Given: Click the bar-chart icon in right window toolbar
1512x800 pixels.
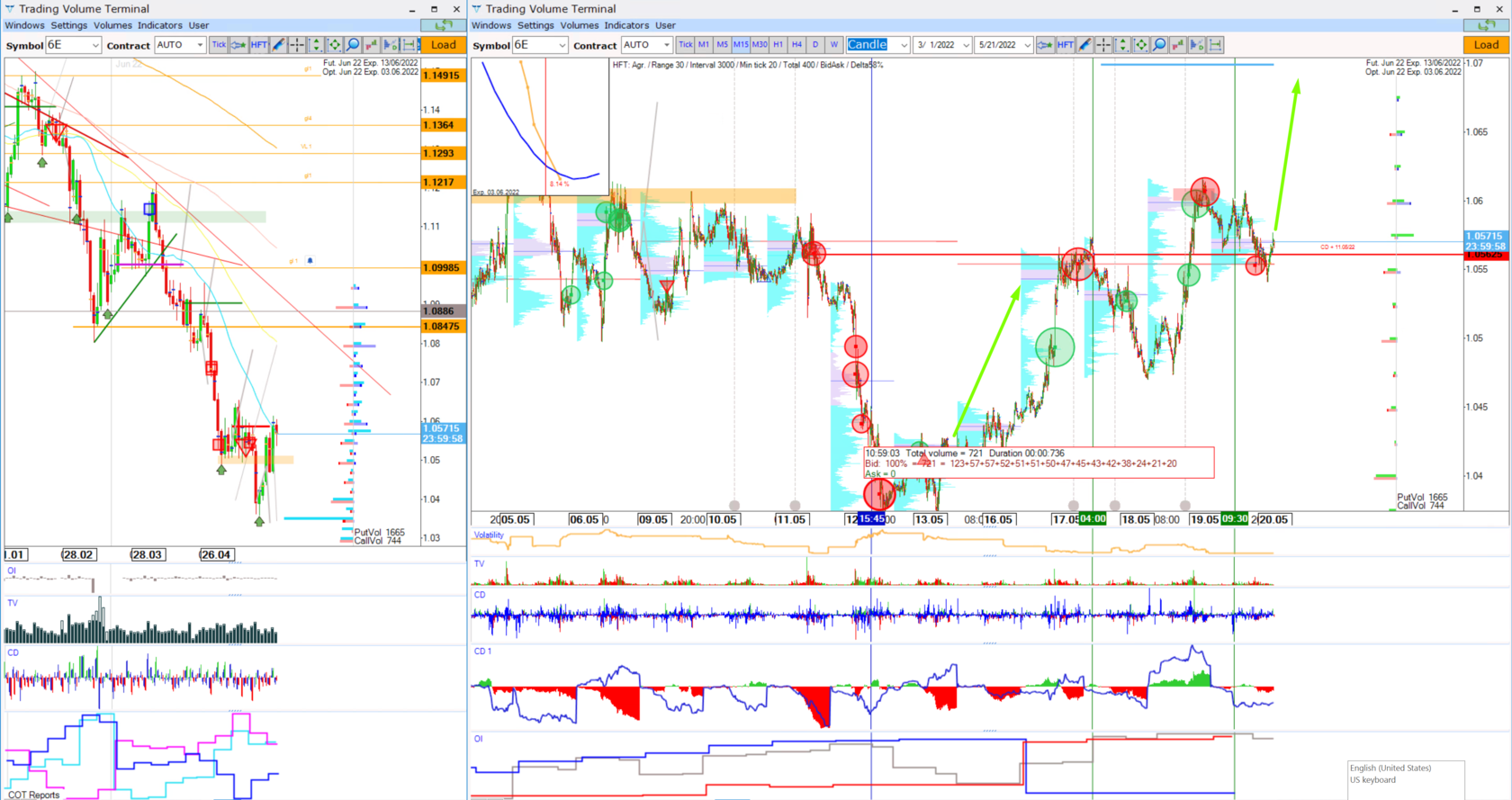Looking at the screenshot, I should (x=1178, y=44).
